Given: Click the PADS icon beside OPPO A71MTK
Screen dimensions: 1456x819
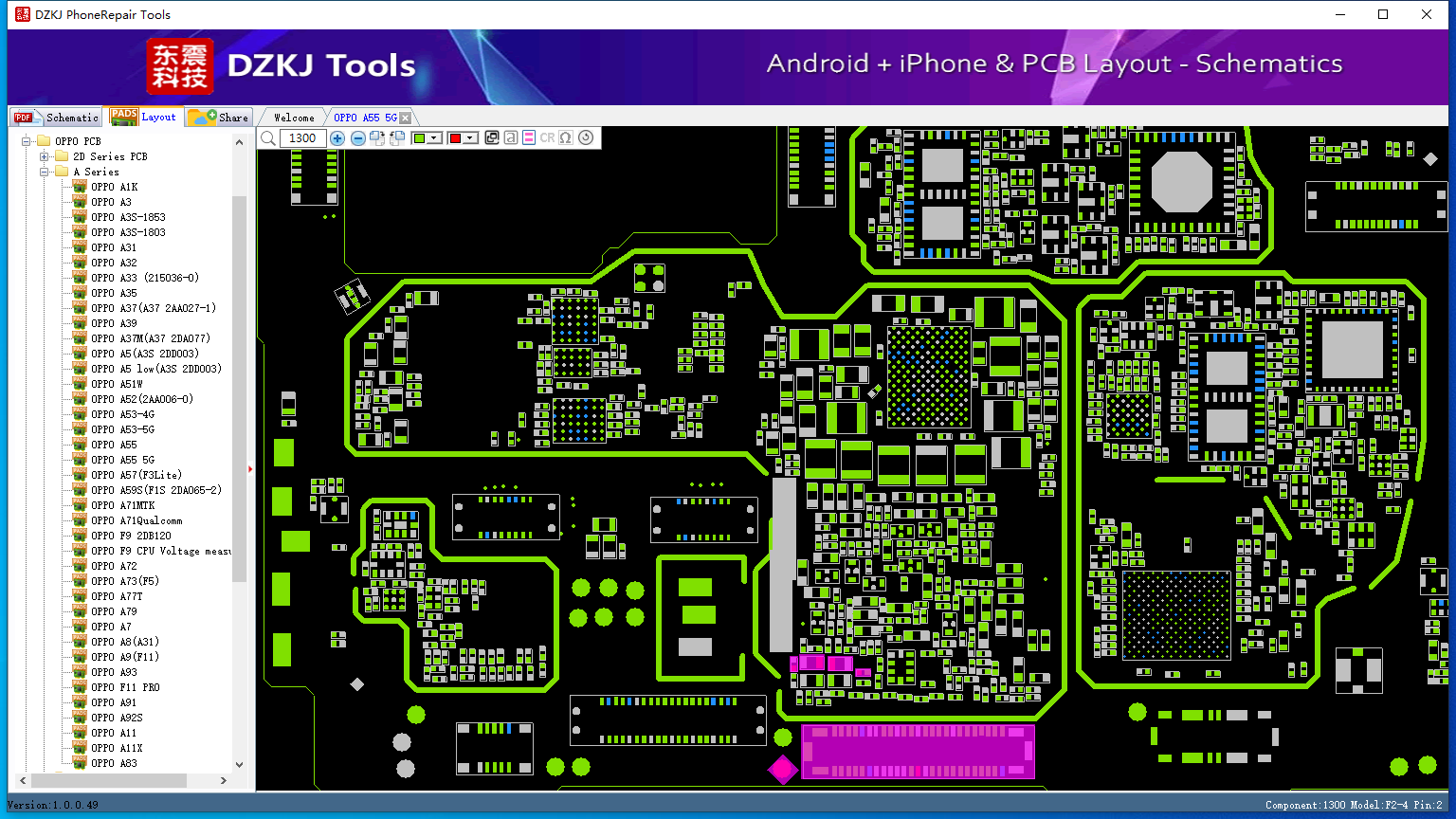Looking at the screenshot, I should [x=80, y=505].
